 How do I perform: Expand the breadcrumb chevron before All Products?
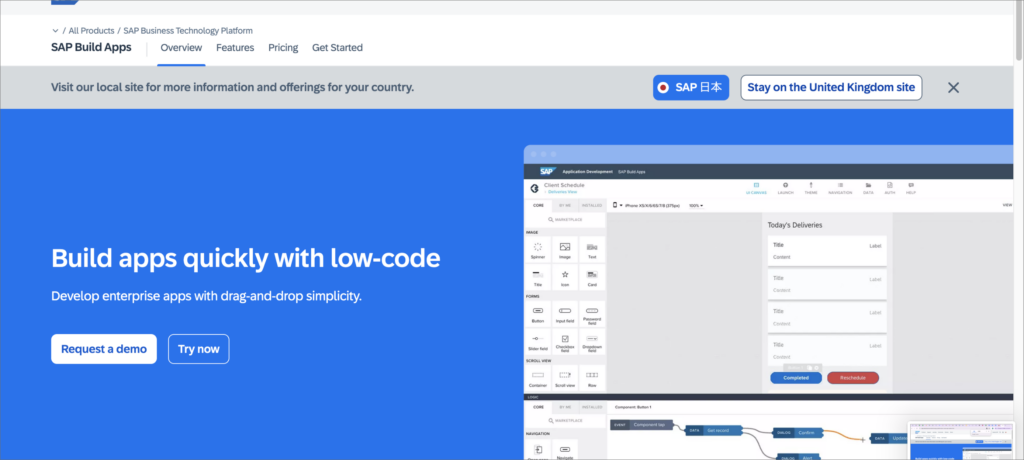[55, 31]
